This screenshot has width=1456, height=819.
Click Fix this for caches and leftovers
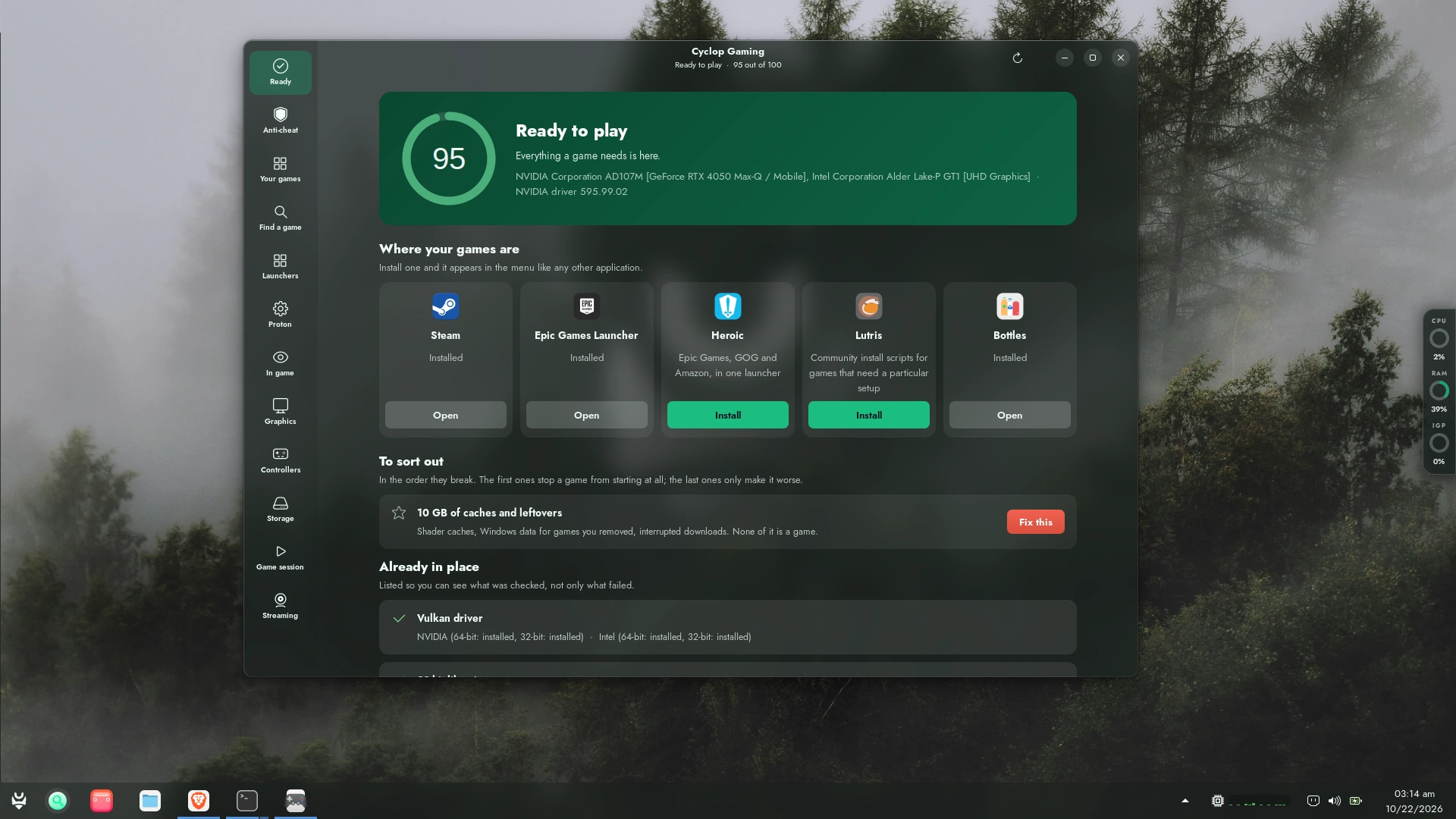point(1035,522)
